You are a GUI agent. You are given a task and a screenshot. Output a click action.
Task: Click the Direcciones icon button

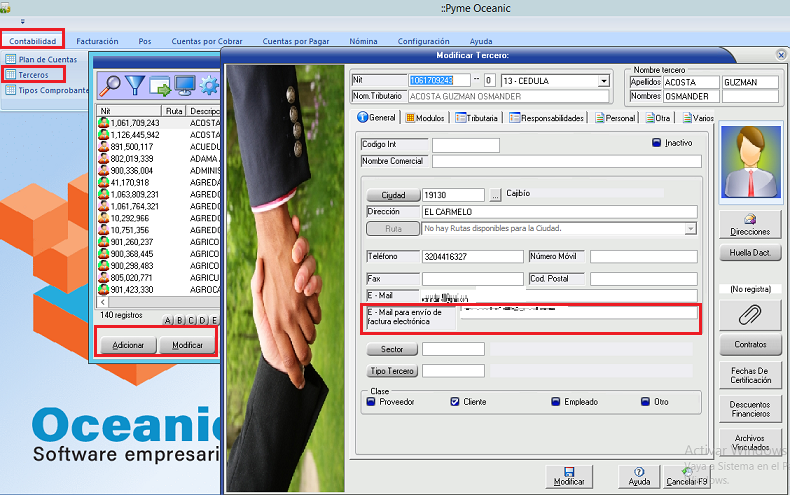(750, 224)
